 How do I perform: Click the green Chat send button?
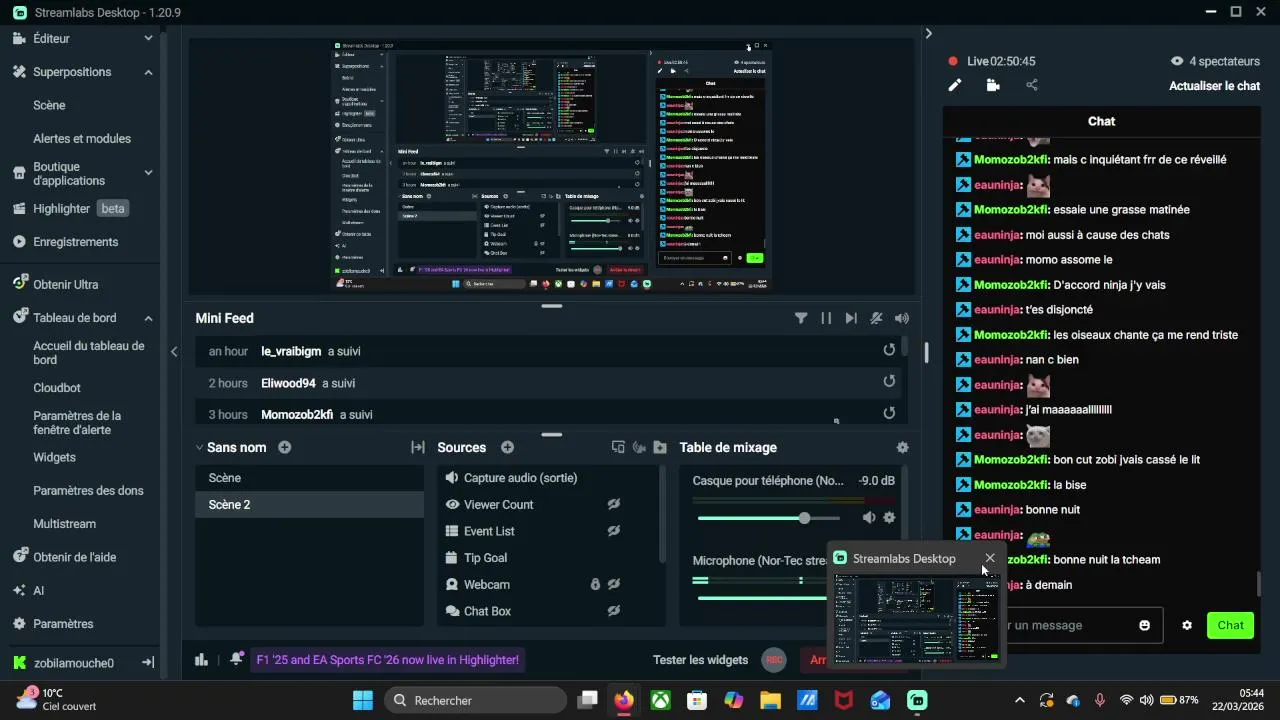pyautogui.click(x=1230, y=625)
